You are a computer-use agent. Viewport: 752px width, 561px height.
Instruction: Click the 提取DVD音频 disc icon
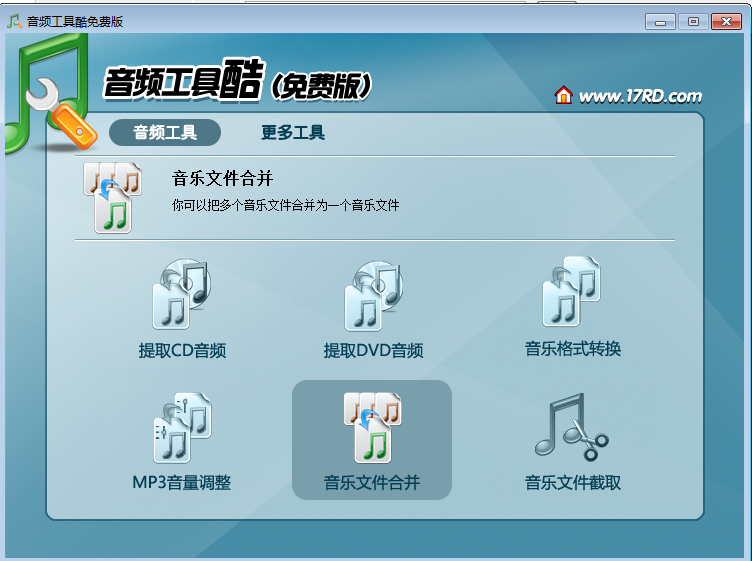[373, 295]
